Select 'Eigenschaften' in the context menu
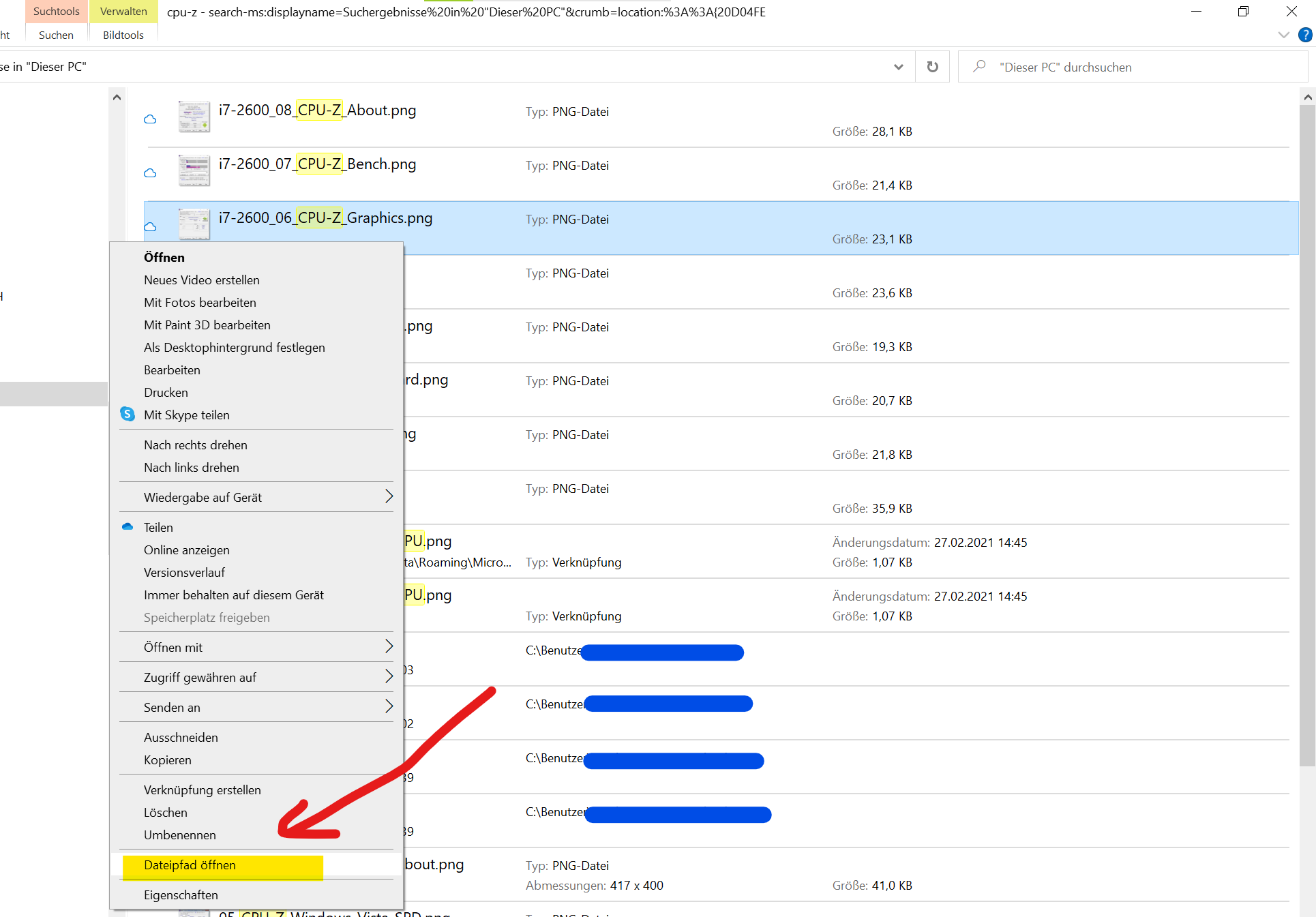 181,895
